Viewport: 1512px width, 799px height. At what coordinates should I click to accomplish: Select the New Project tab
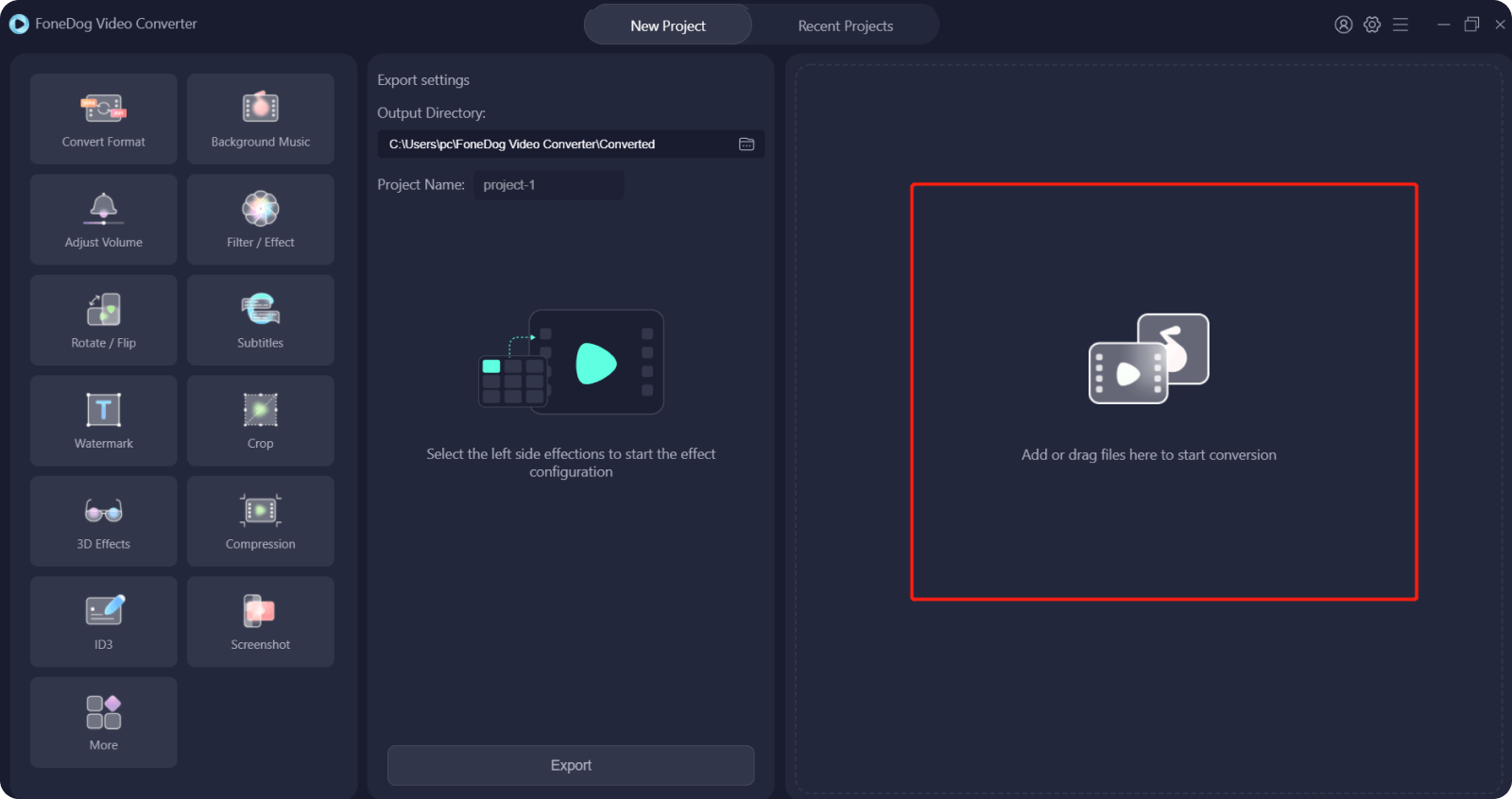[x=667, y=25]
